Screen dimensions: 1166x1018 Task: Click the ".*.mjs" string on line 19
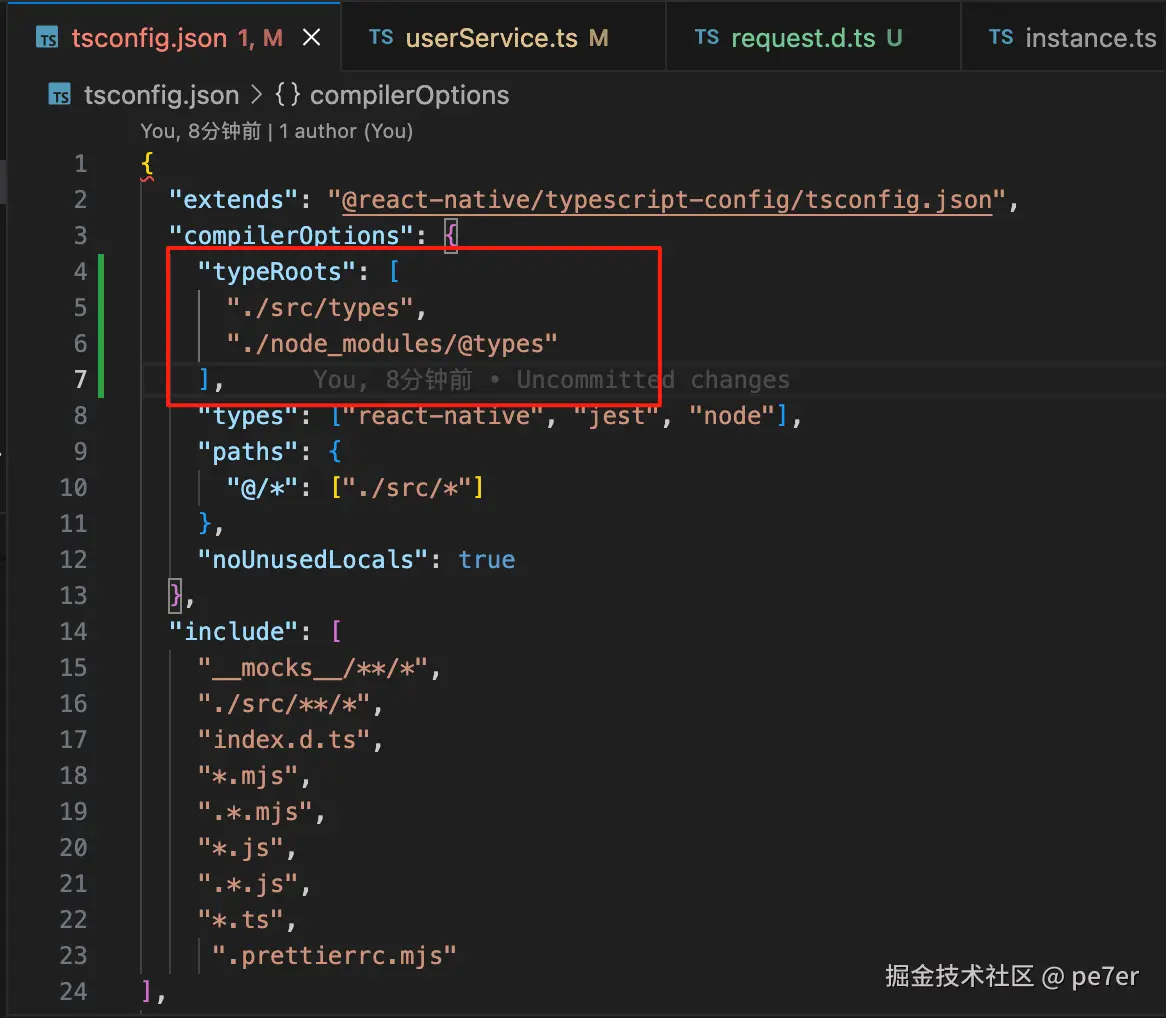point(255,812)
